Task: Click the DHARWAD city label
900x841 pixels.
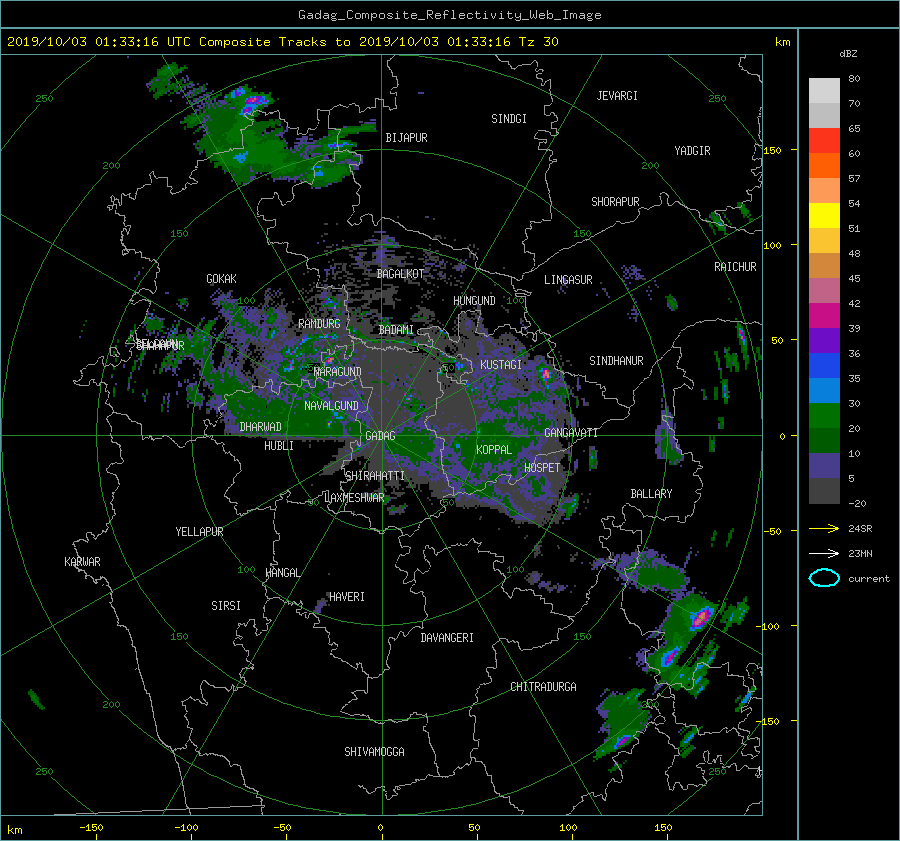Action: point(260,427)
